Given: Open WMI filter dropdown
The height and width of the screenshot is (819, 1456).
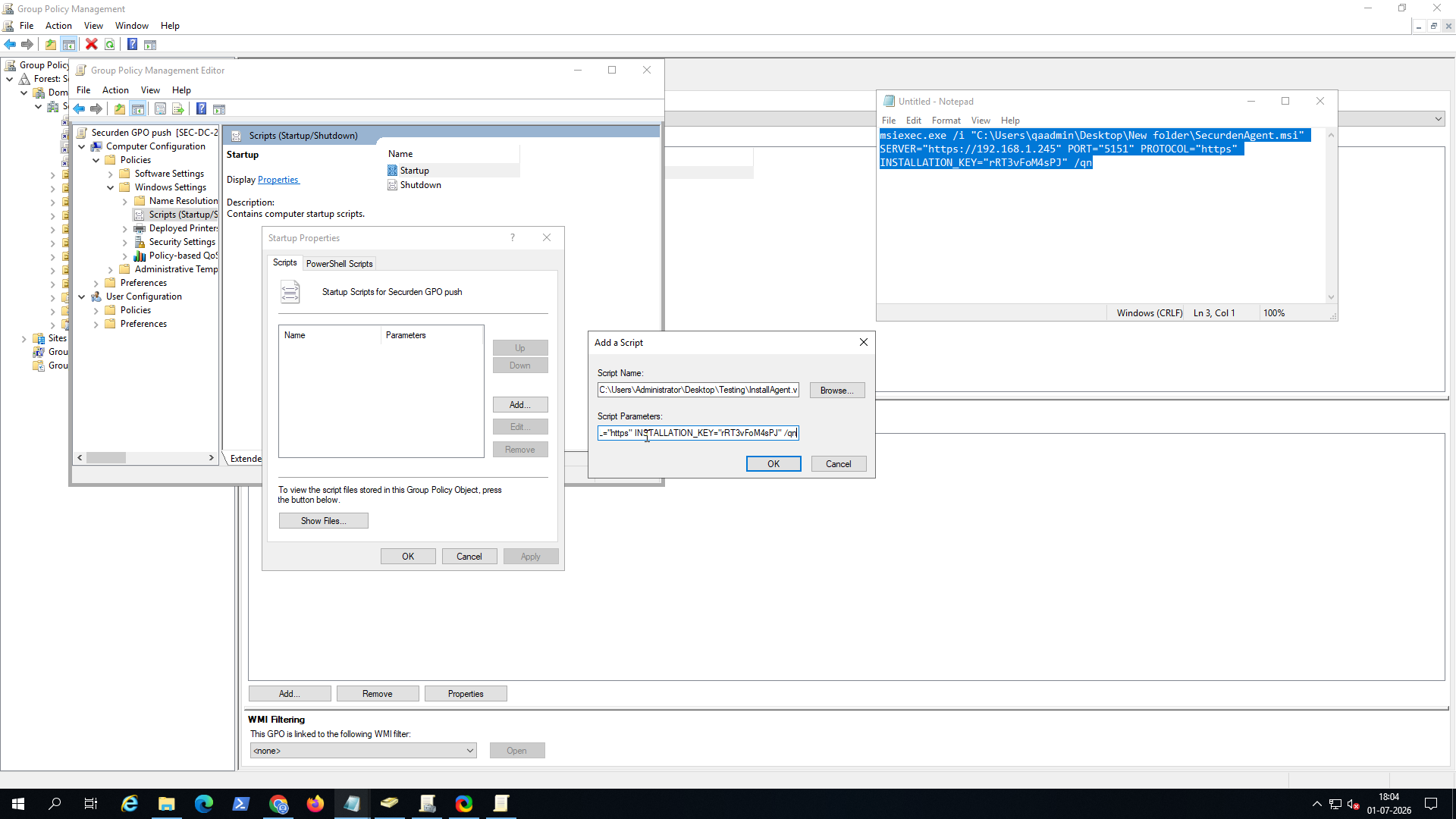Looking at the screenshot, I should [470, 751].
